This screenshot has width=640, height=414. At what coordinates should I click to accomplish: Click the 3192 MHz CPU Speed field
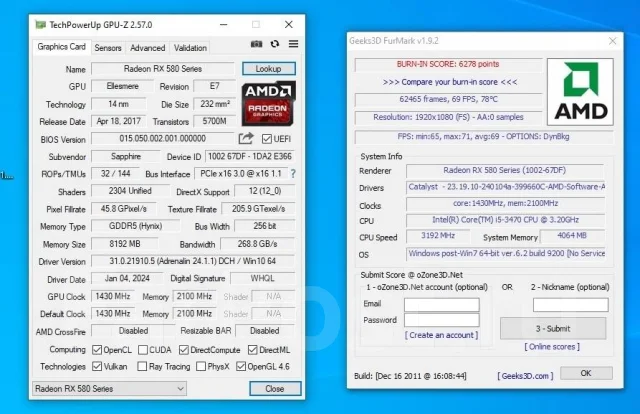(438, 236)
